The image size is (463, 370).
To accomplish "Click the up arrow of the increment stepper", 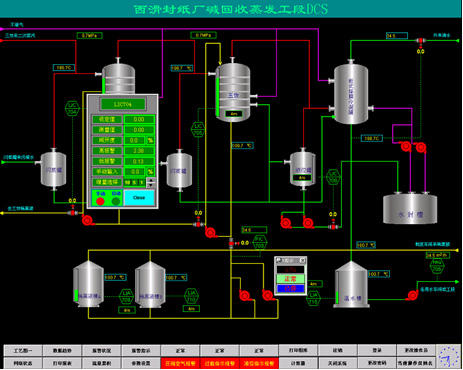I will point(151,180).
